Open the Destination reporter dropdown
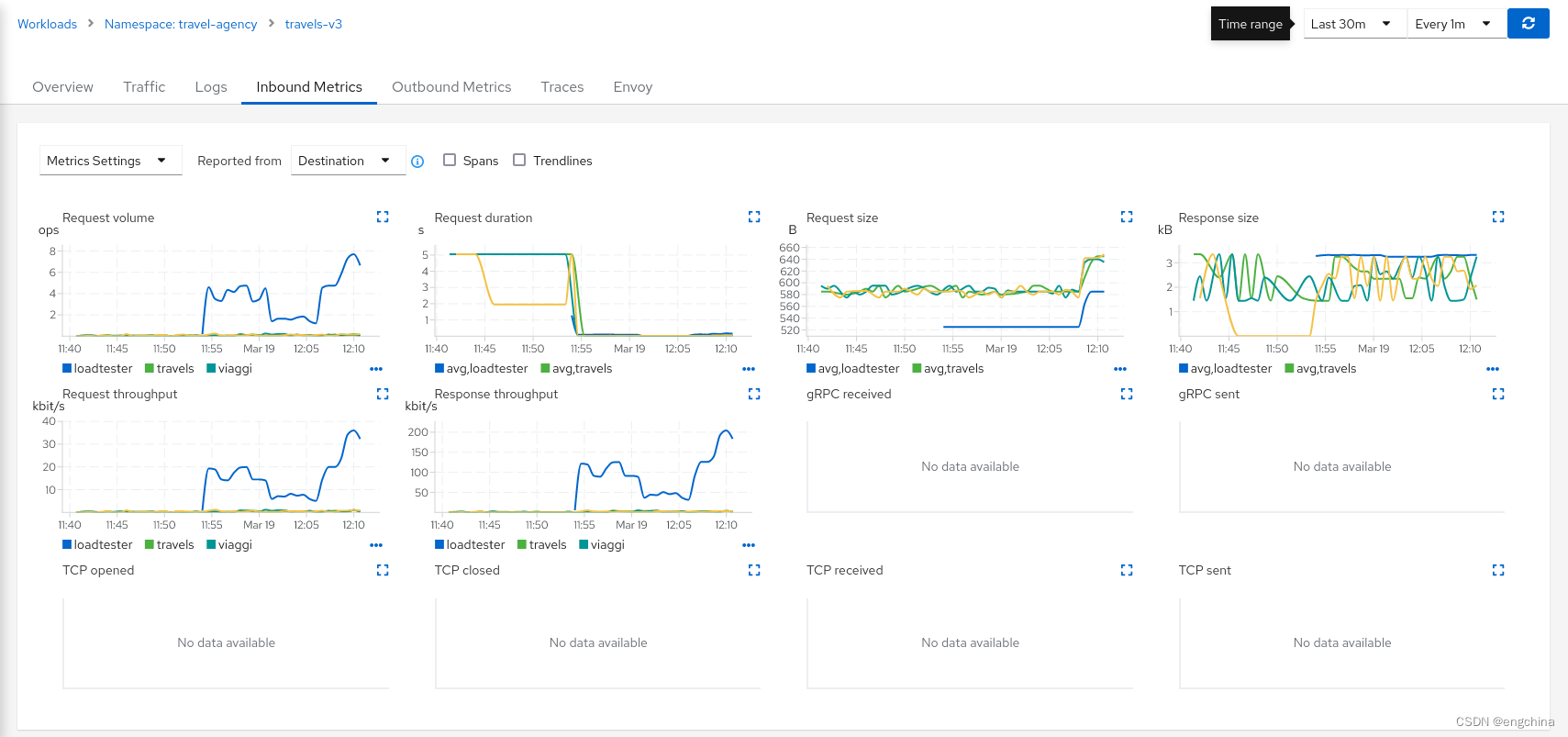 (x=348, y=161)
